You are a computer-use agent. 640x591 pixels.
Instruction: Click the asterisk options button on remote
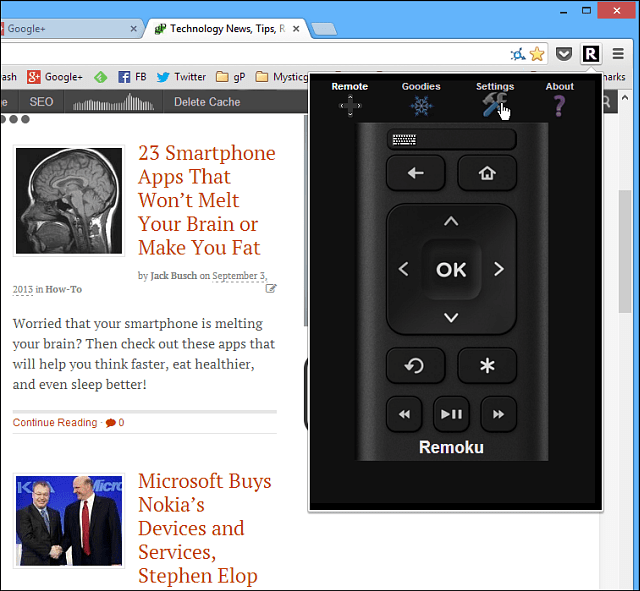coord(487,365)
